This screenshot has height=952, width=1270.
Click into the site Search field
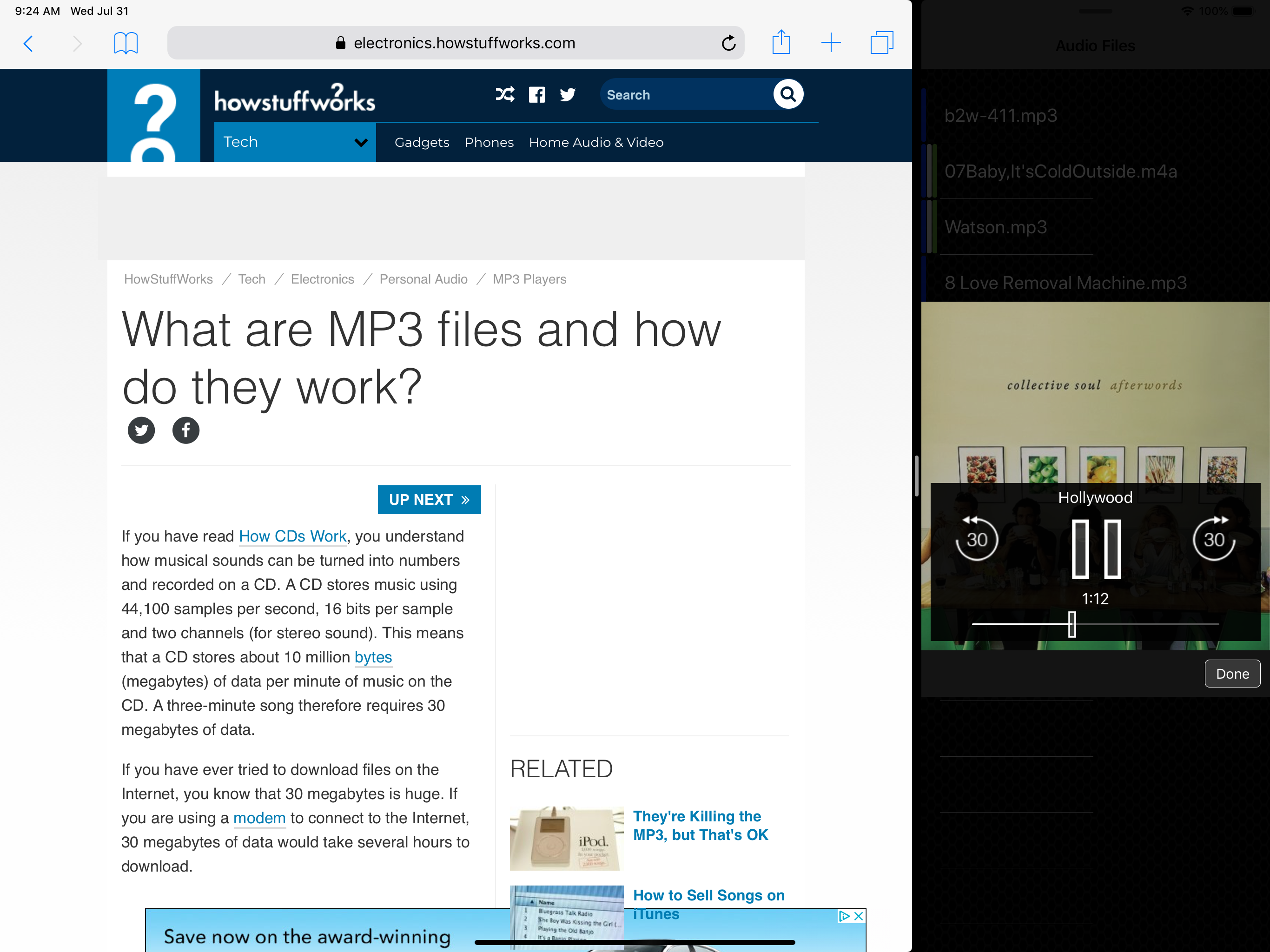(686, 95)
